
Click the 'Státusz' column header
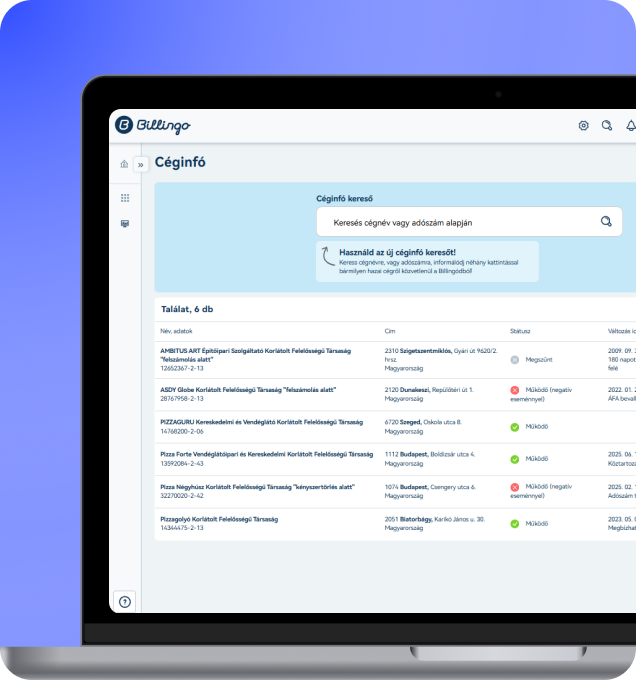click(x=520, y=331)
